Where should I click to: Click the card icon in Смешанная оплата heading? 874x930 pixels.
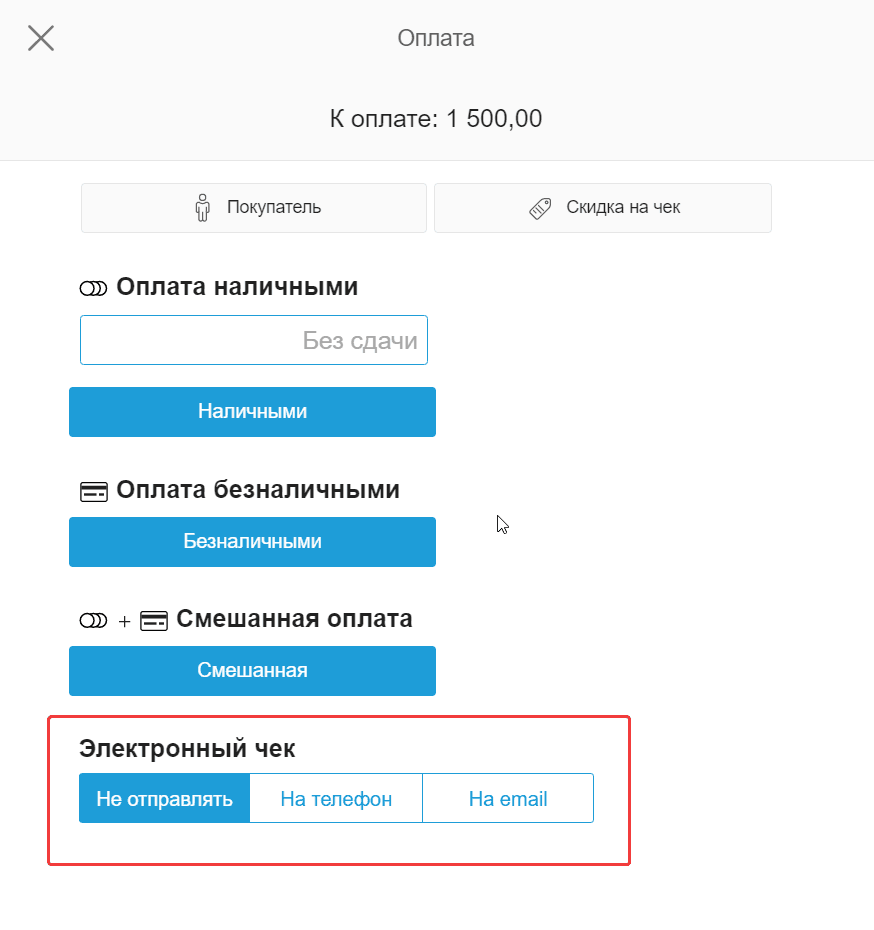[155, 619]
